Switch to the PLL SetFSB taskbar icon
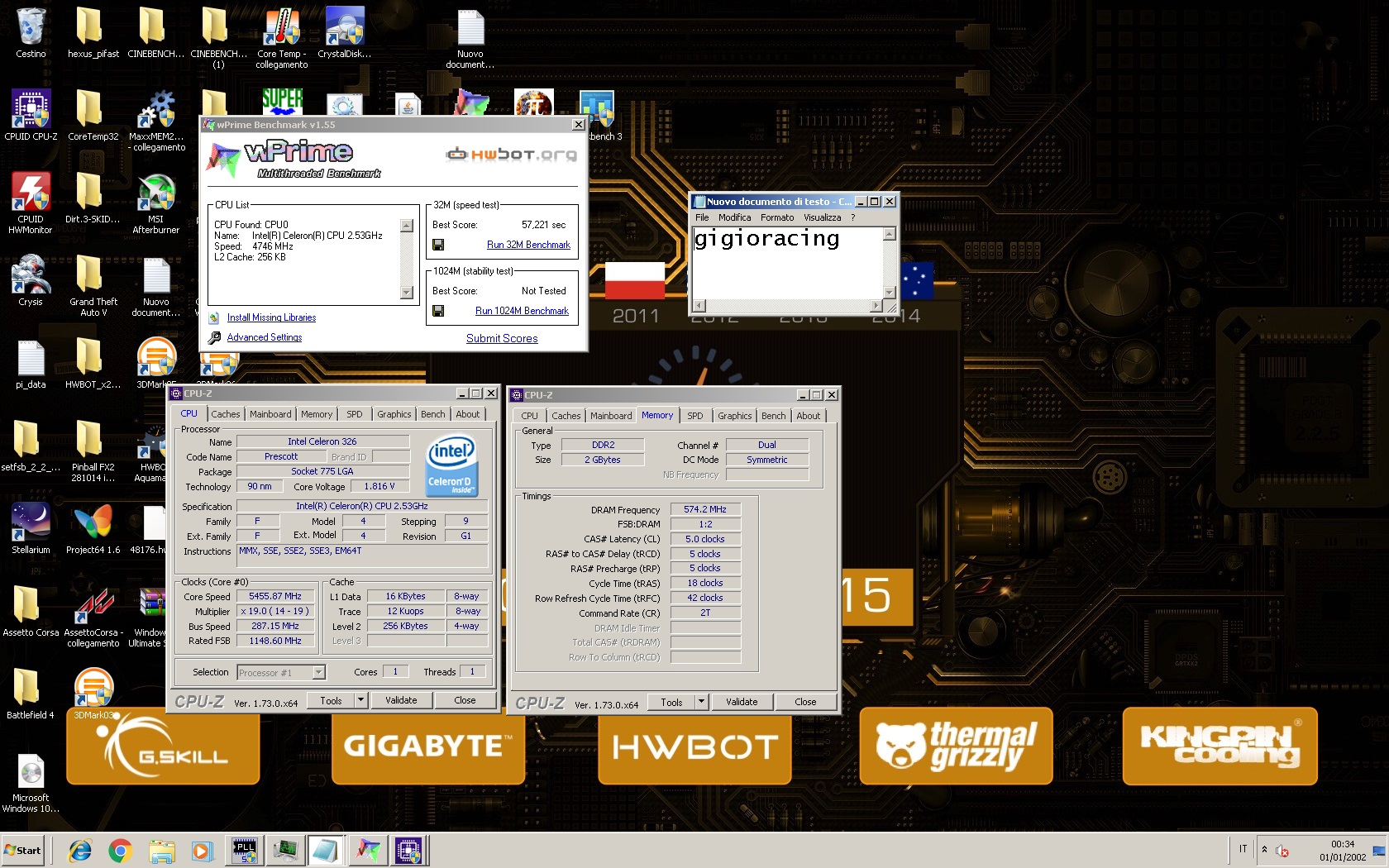 (x=245, y=850)
